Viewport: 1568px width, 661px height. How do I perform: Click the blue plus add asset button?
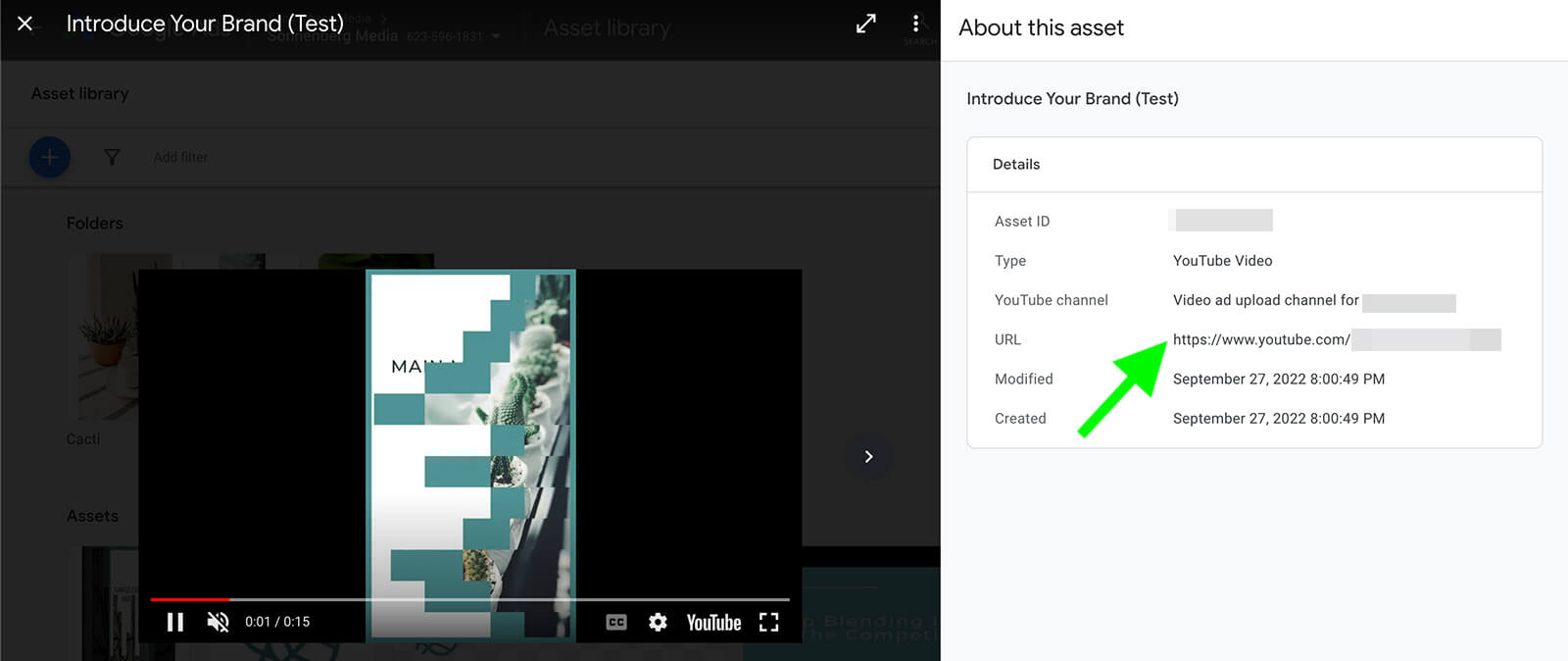point(50,157)
